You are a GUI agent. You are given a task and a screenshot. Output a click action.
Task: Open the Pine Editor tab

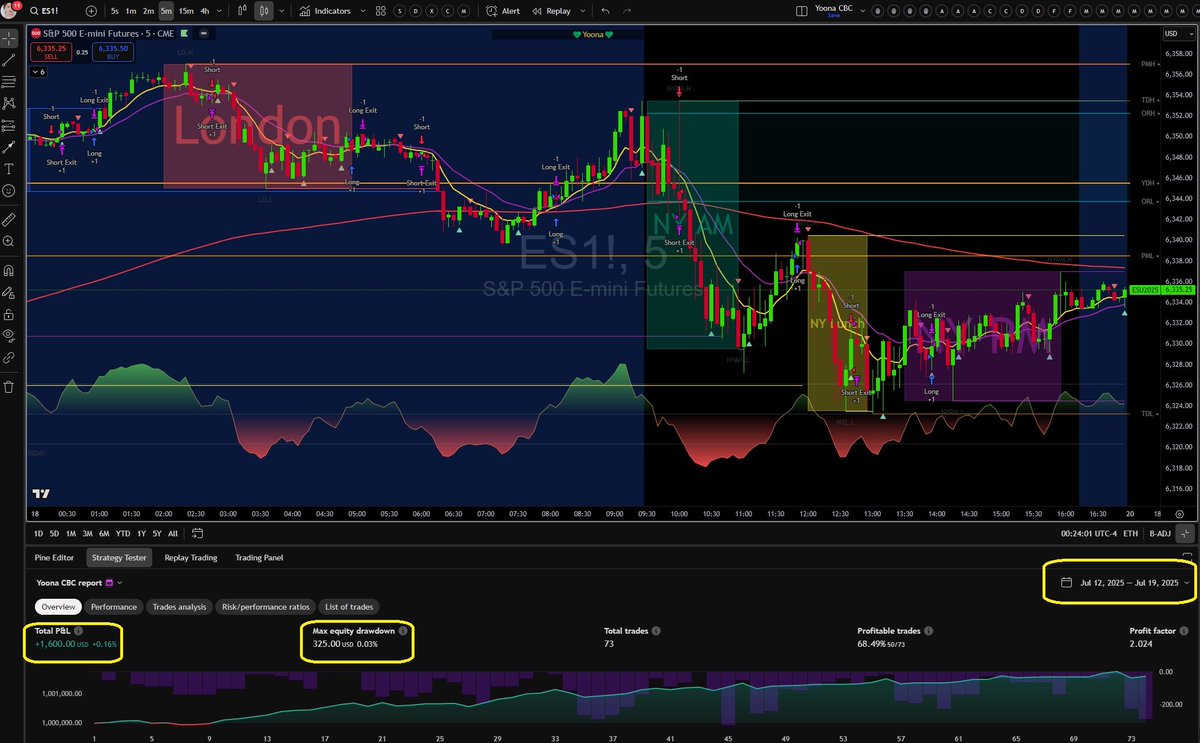tap(55, 558)
